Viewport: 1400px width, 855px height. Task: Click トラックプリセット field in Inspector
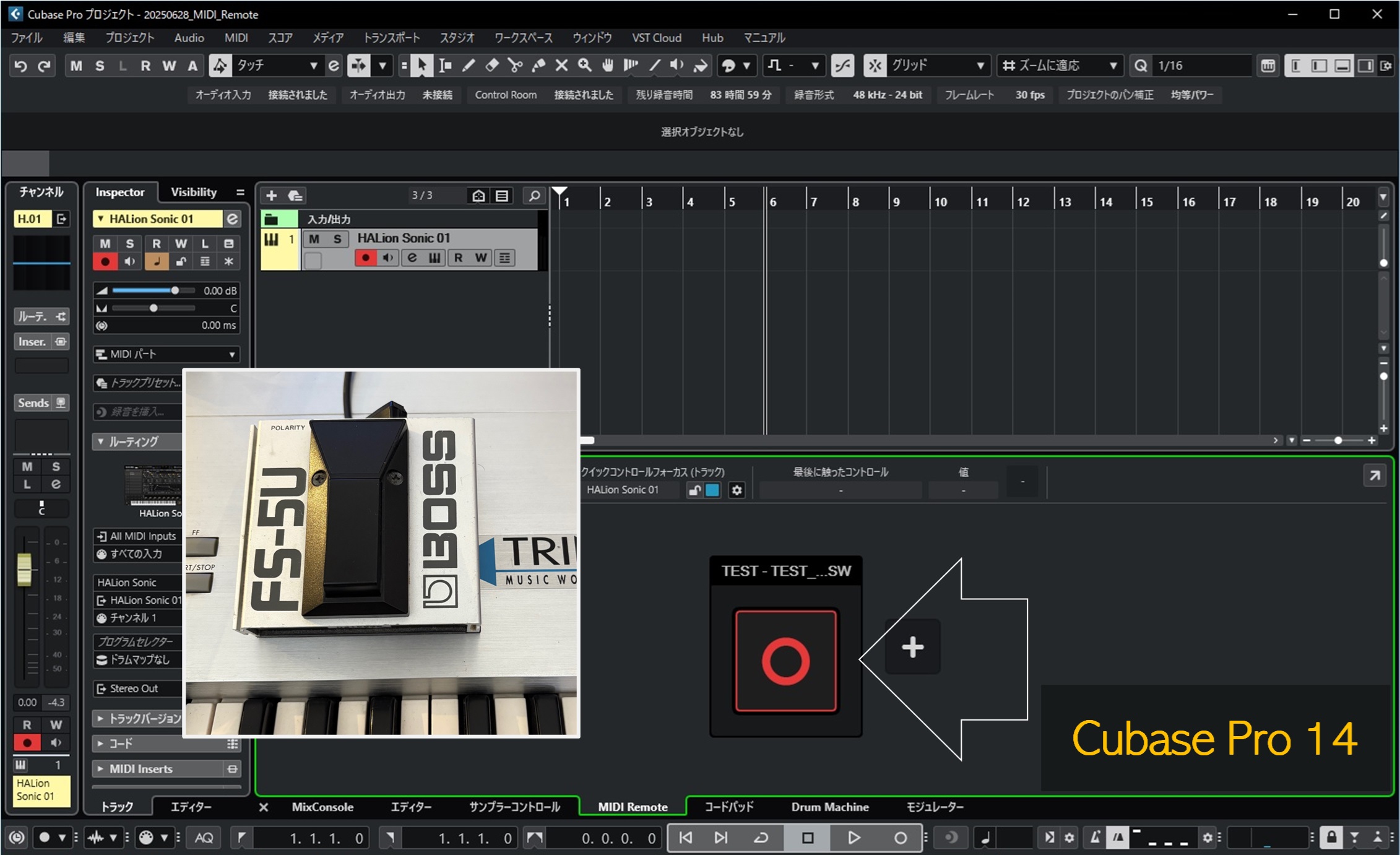(x=139, y=383)
